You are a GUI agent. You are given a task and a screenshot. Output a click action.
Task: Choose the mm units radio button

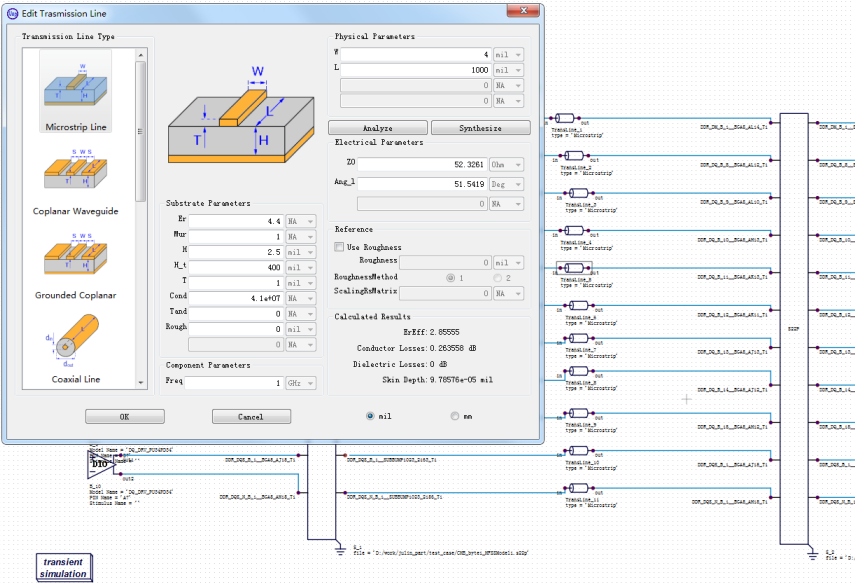pos(455,416)
